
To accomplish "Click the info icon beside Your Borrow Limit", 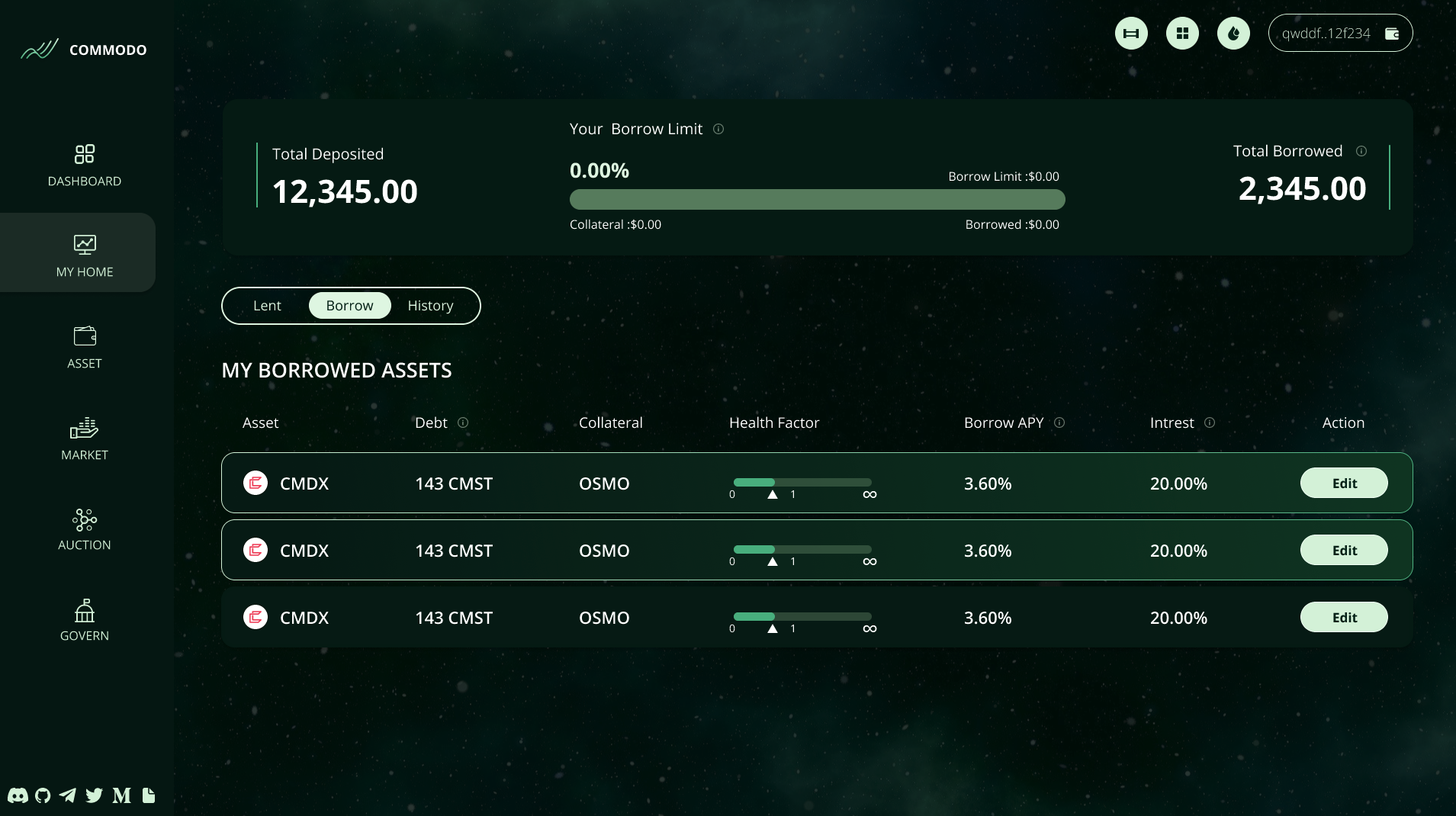I will point(718,129).
